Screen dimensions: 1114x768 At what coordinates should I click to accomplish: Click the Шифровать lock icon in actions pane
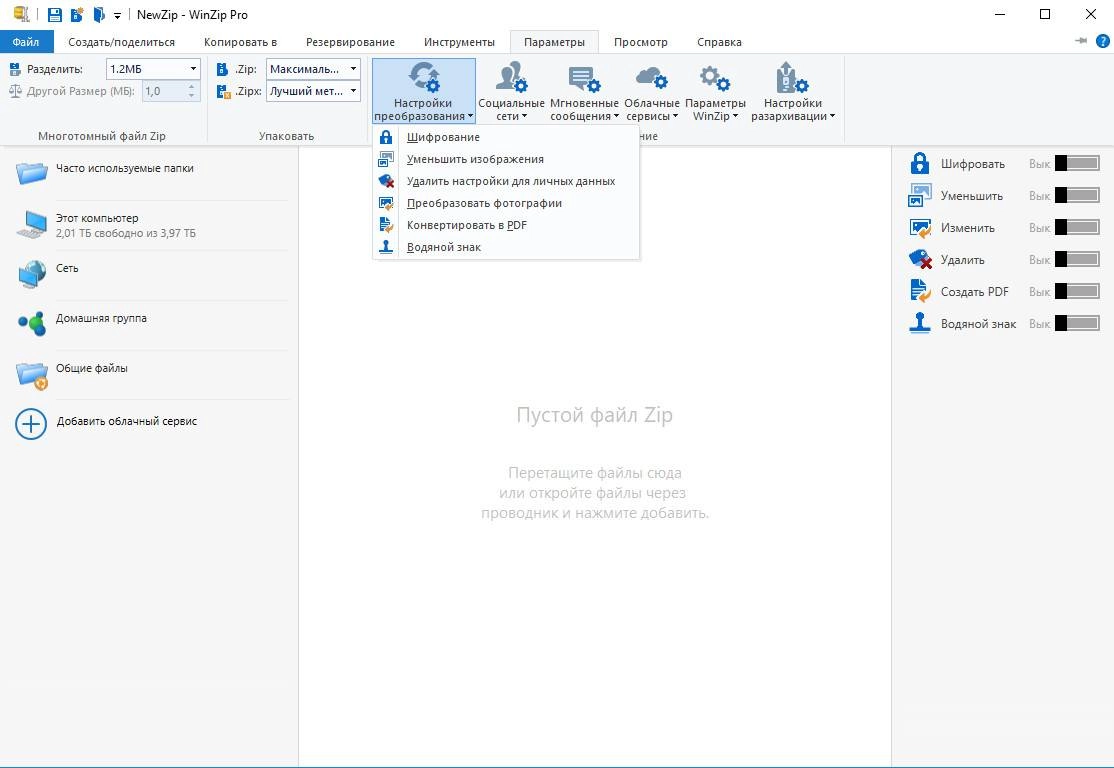tap(920, 163)
